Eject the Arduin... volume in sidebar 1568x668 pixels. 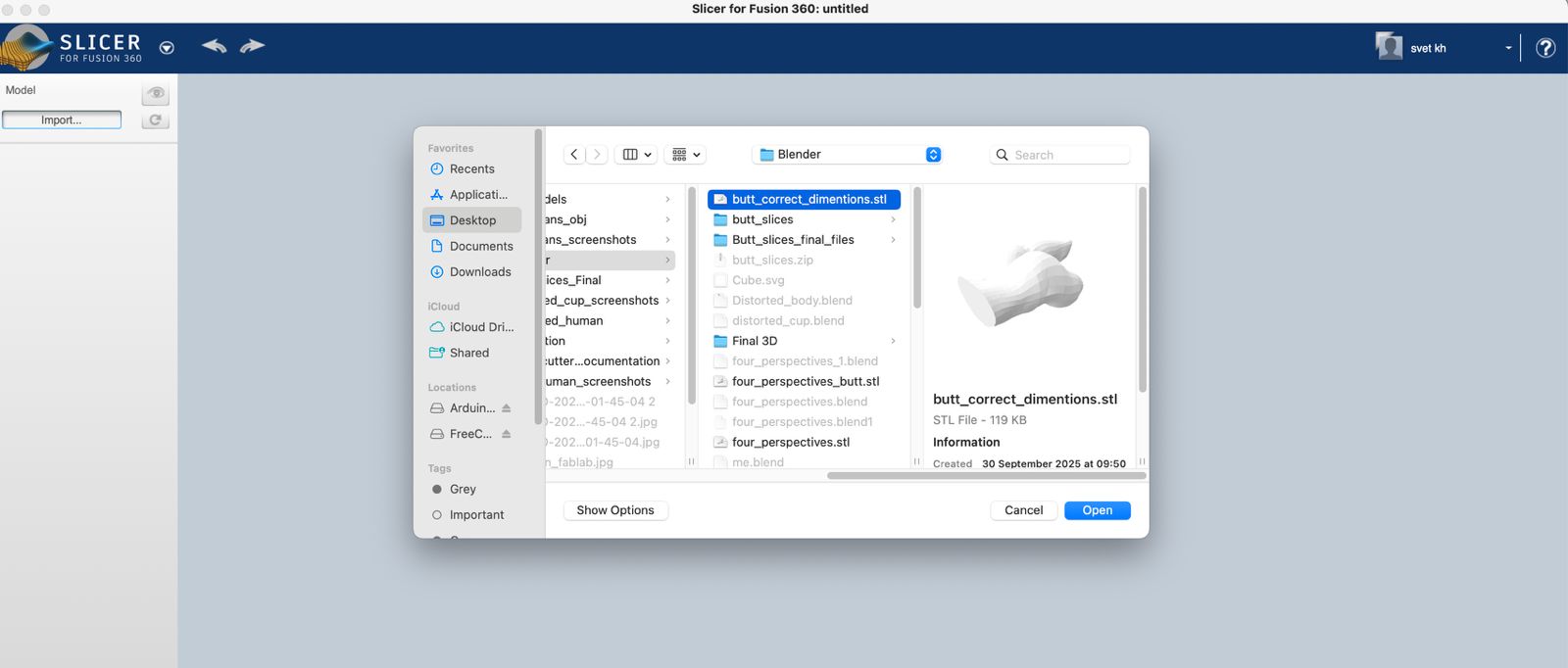pos(507,408)
